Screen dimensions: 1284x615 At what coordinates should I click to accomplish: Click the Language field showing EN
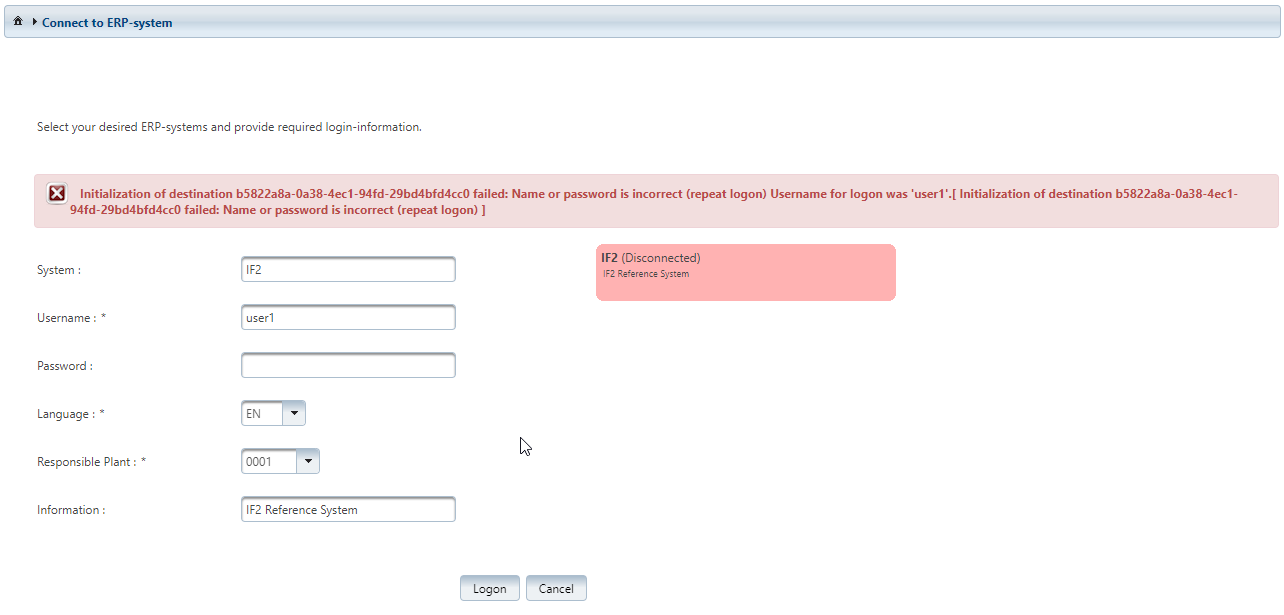point(261,414)
